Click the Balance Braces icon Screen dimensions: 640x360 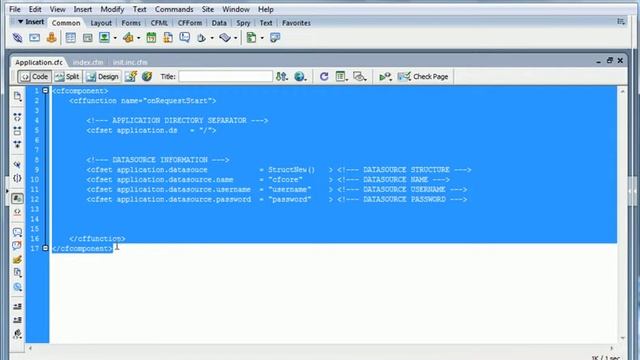(17, 178)
